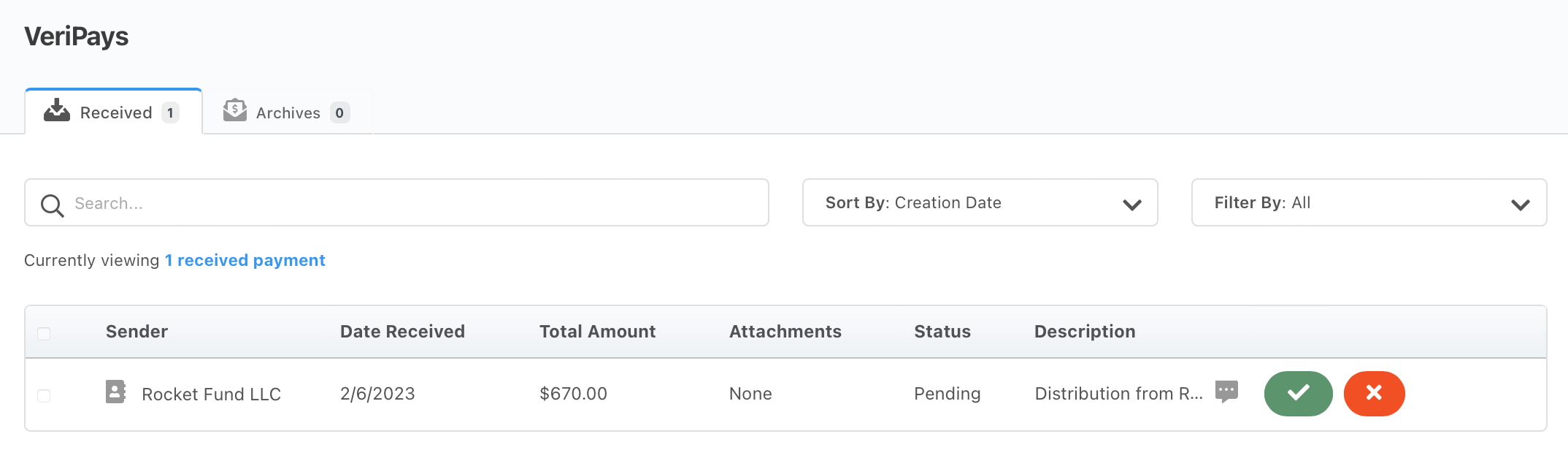The width and height of the screenshot is (1568, 450).
Task: Approve the payment with the green checkmark
Action: (x=1297, y=393)
